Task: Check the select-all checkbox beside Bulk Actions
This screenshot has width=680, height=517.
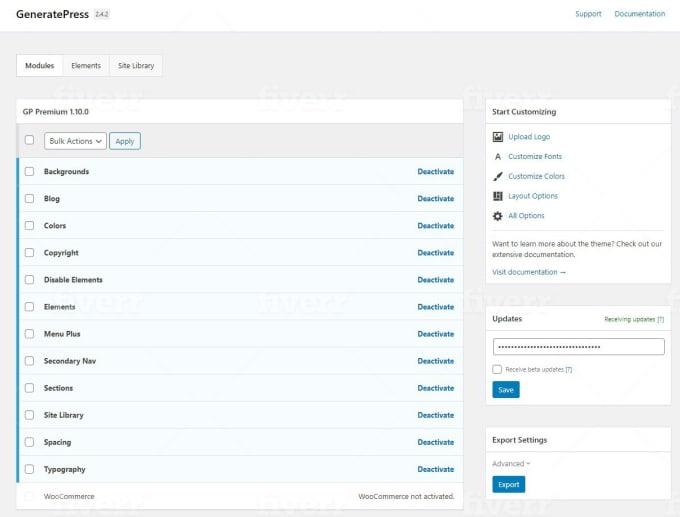Action: (30, 141)
